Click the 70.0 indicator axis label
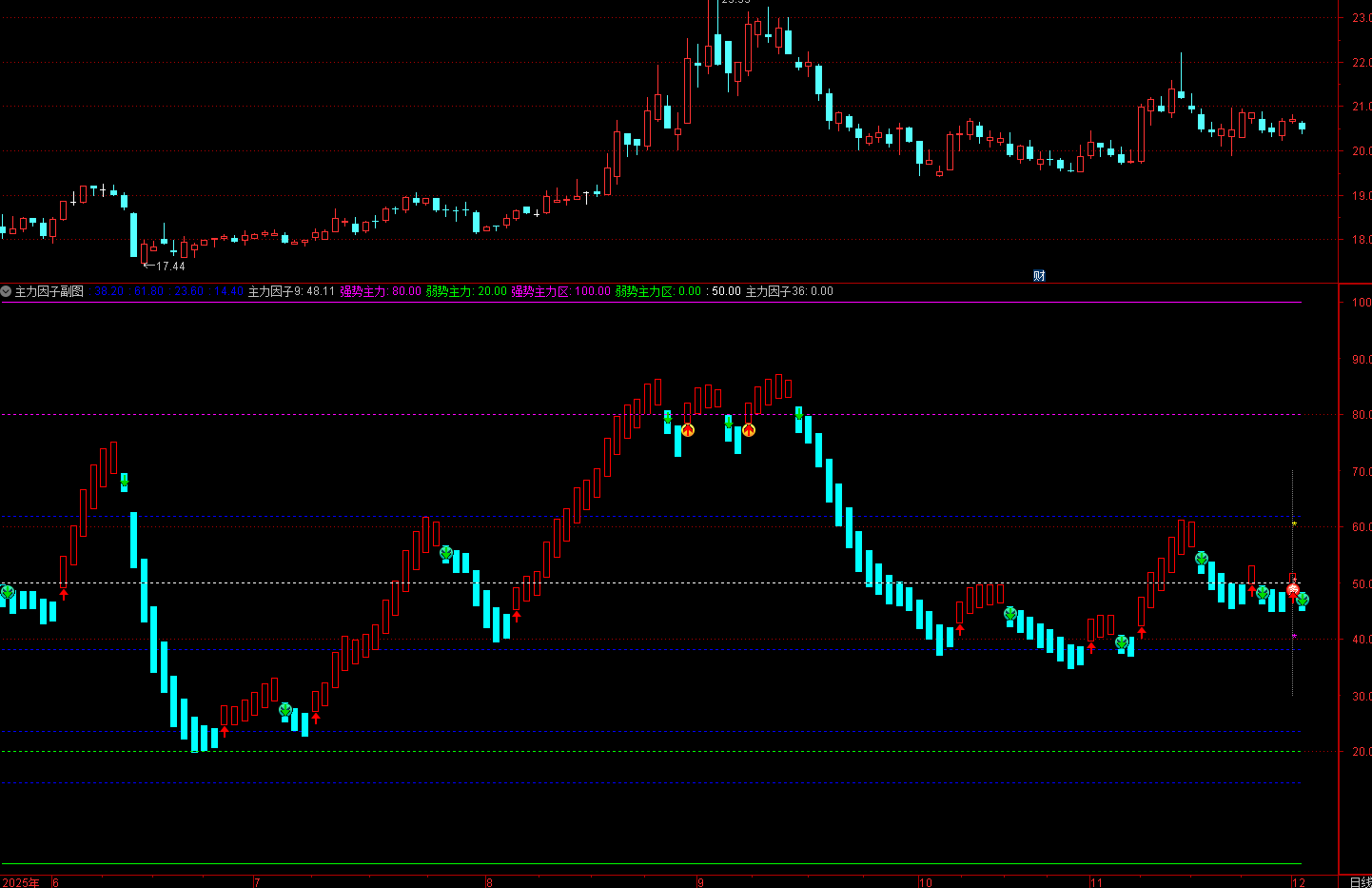The width and height of the screenshot is (1372, 888). coord(1362,472)
